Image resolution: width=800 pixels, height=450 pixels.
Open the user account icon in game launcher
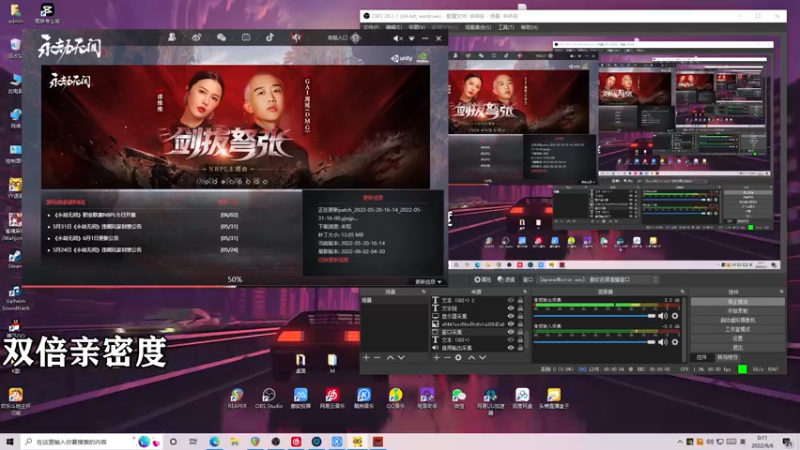(x=172, y=37)
